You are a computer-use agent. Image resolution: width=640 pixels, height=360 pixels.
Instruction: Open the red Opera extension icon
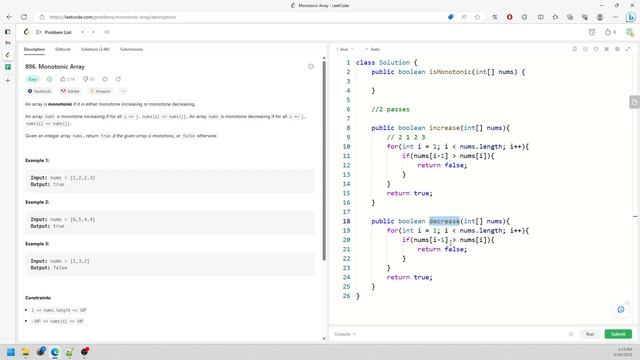[509, 17]
